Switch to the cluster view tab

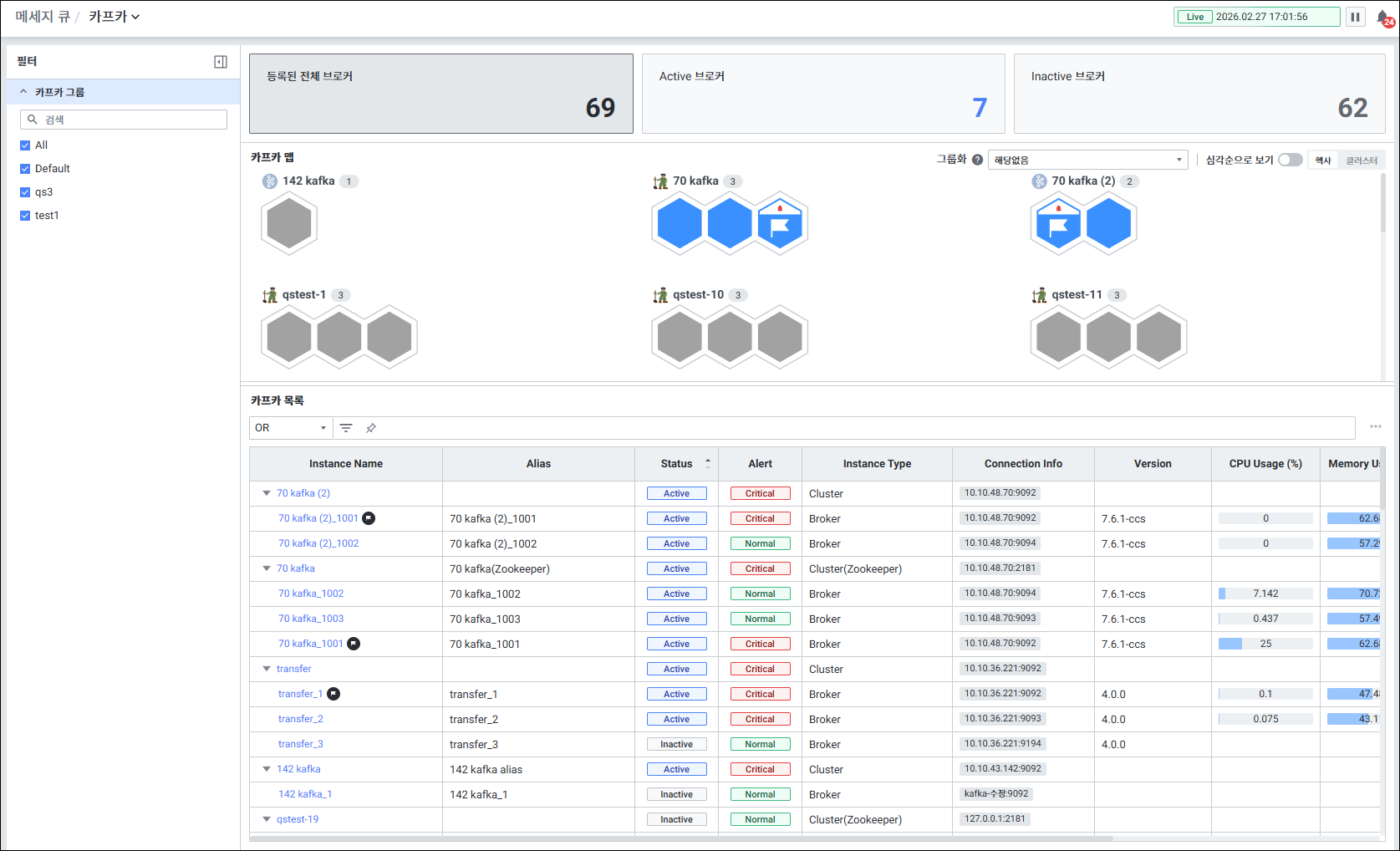click(1361, 161)
